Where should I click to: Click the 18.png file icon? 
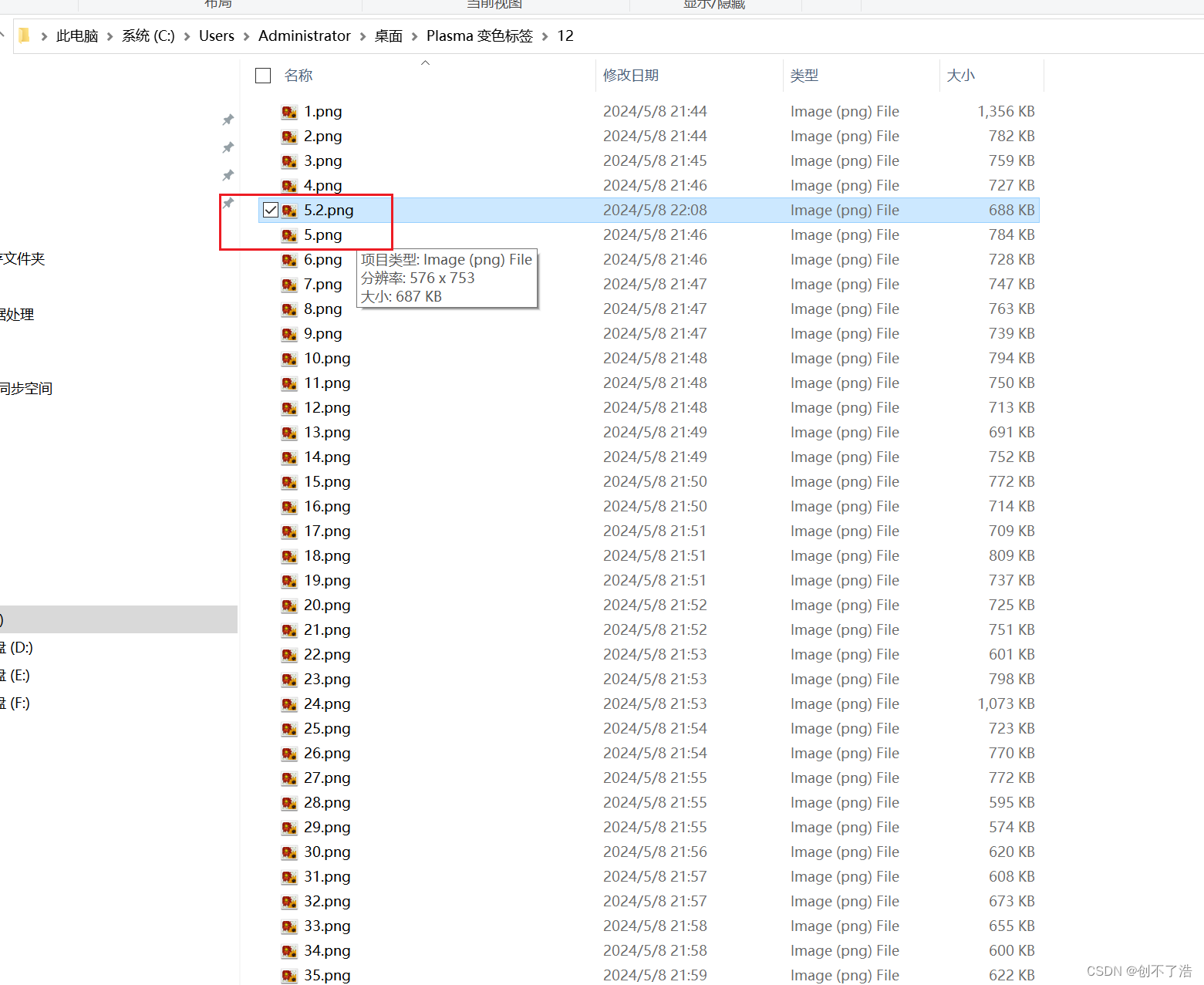pos(289,556)
